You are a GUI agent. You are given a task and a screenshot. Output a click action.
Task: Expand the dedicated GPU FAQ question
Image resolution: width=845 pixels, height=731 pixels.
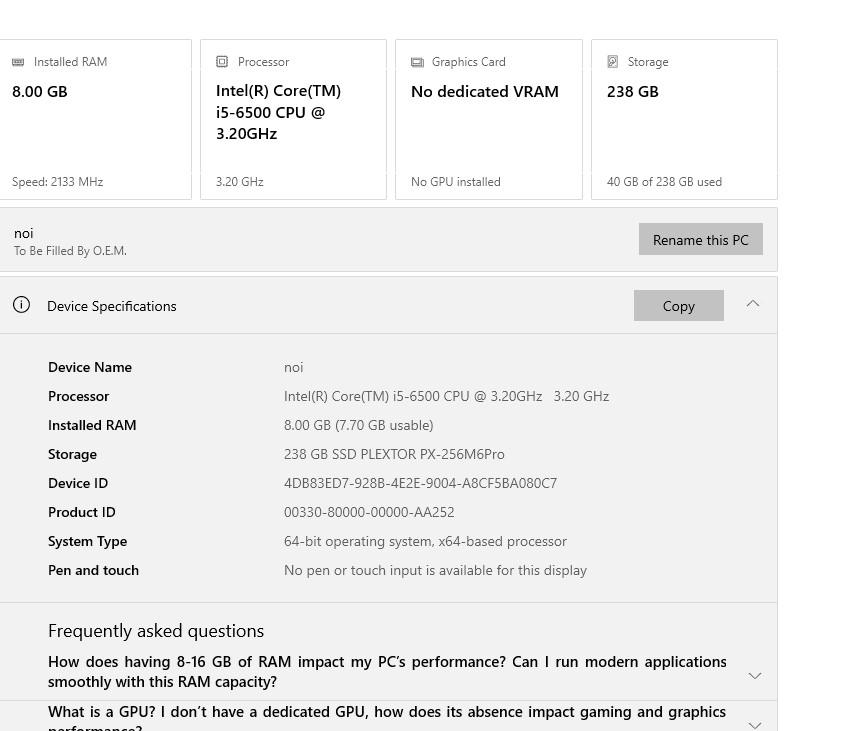point(755,723)
